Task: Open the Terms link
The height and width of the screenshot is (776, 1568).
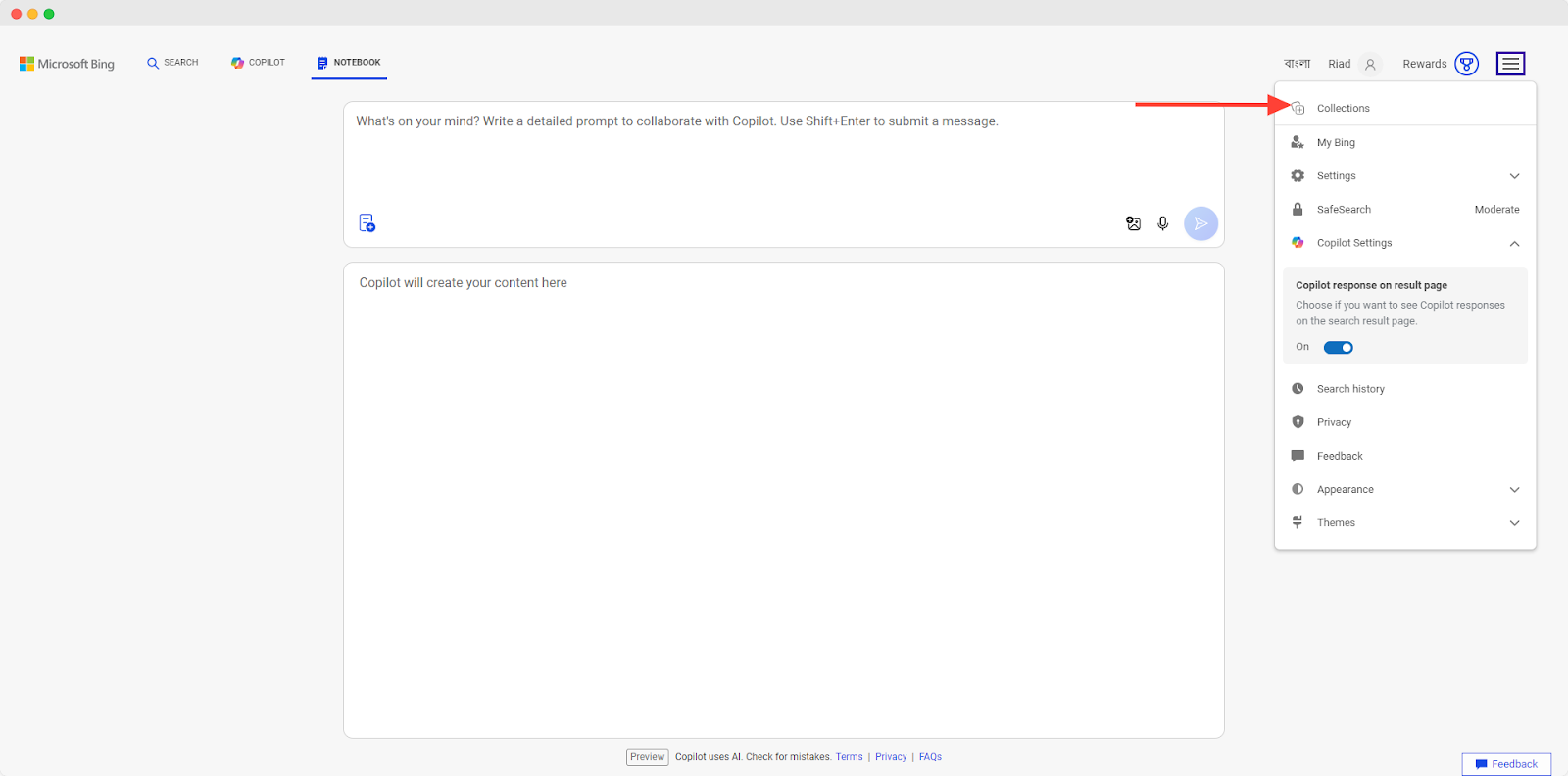Action: click(849, 757)
